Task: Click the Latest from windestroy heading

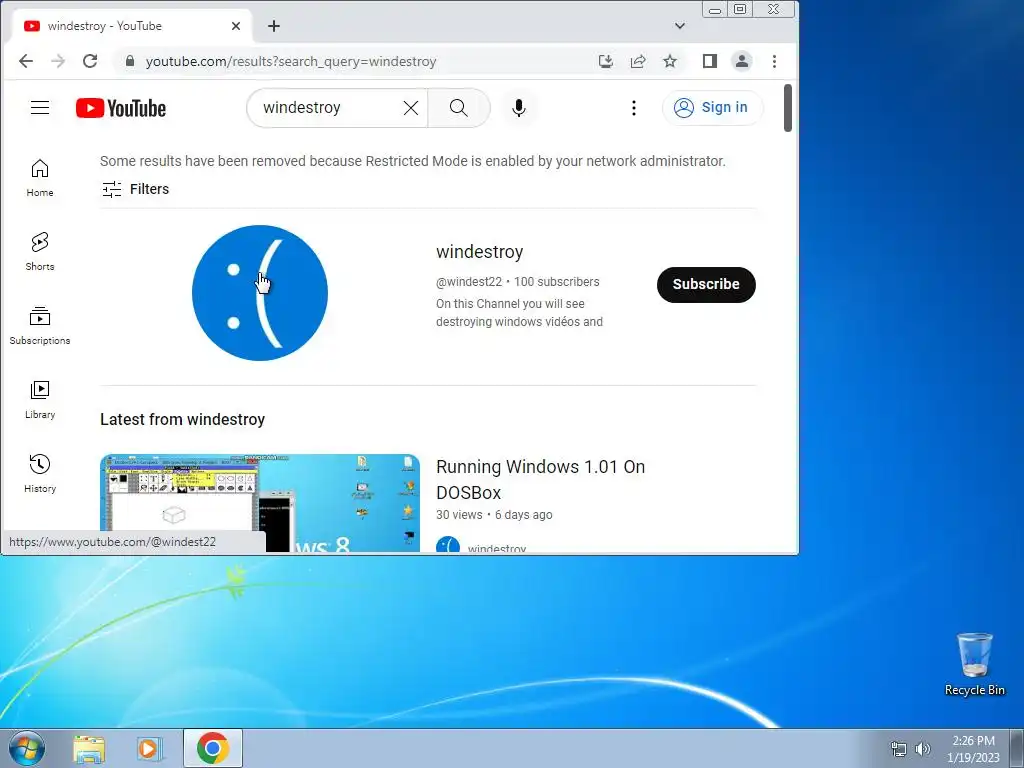Action: [x=182, y=419]
